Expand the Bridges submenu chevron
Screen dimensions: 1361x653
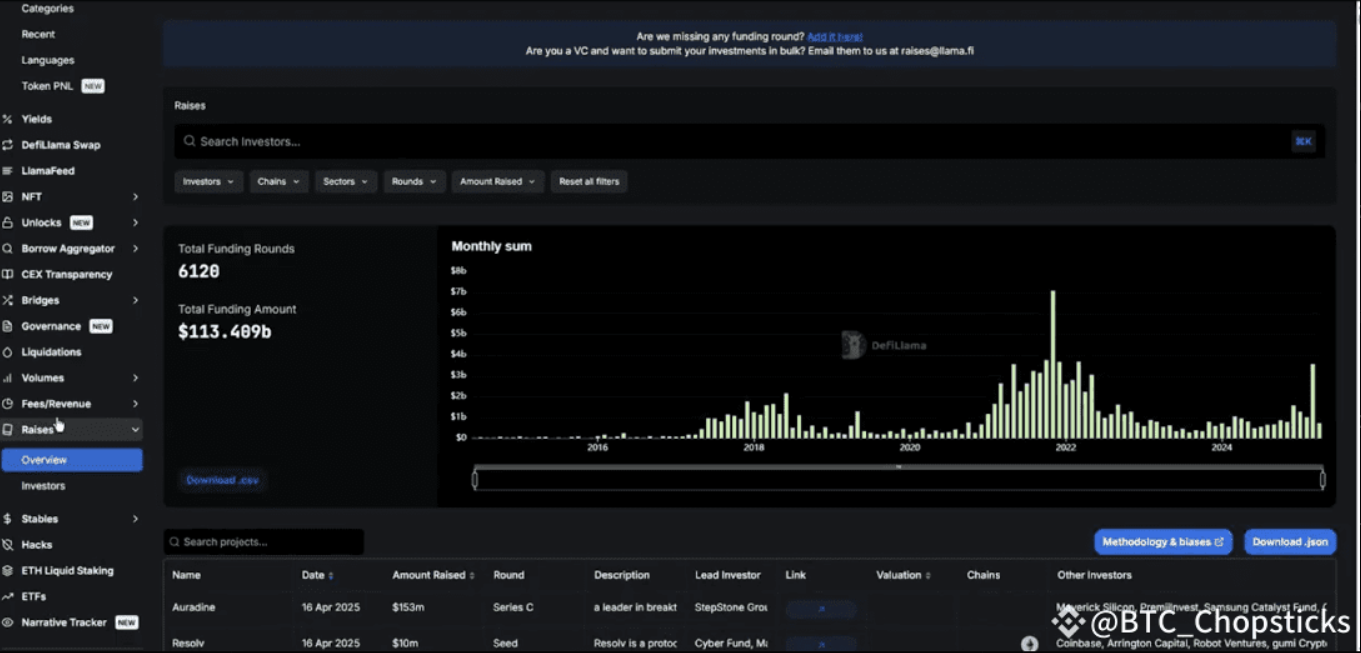pyautogui.click(x=135, y=300)
